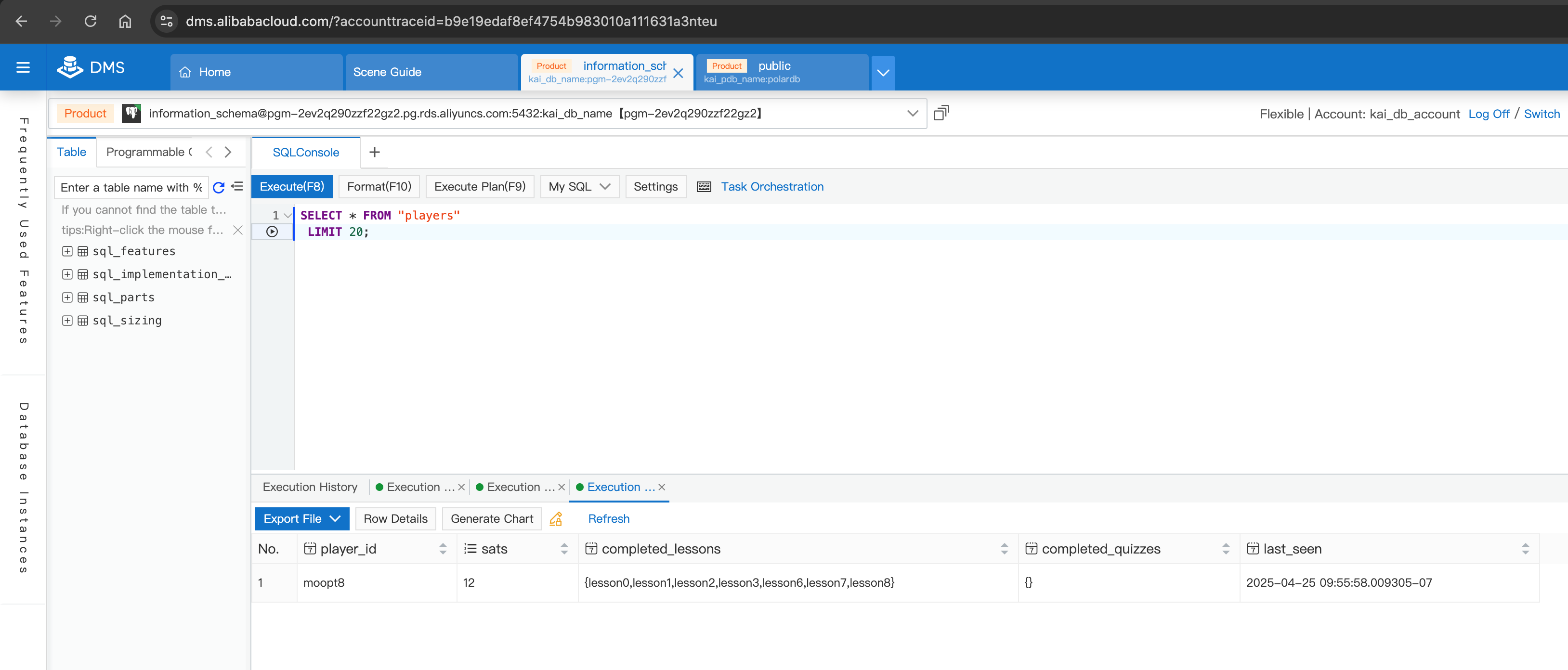Open Execution History tab

click(310, 488)
